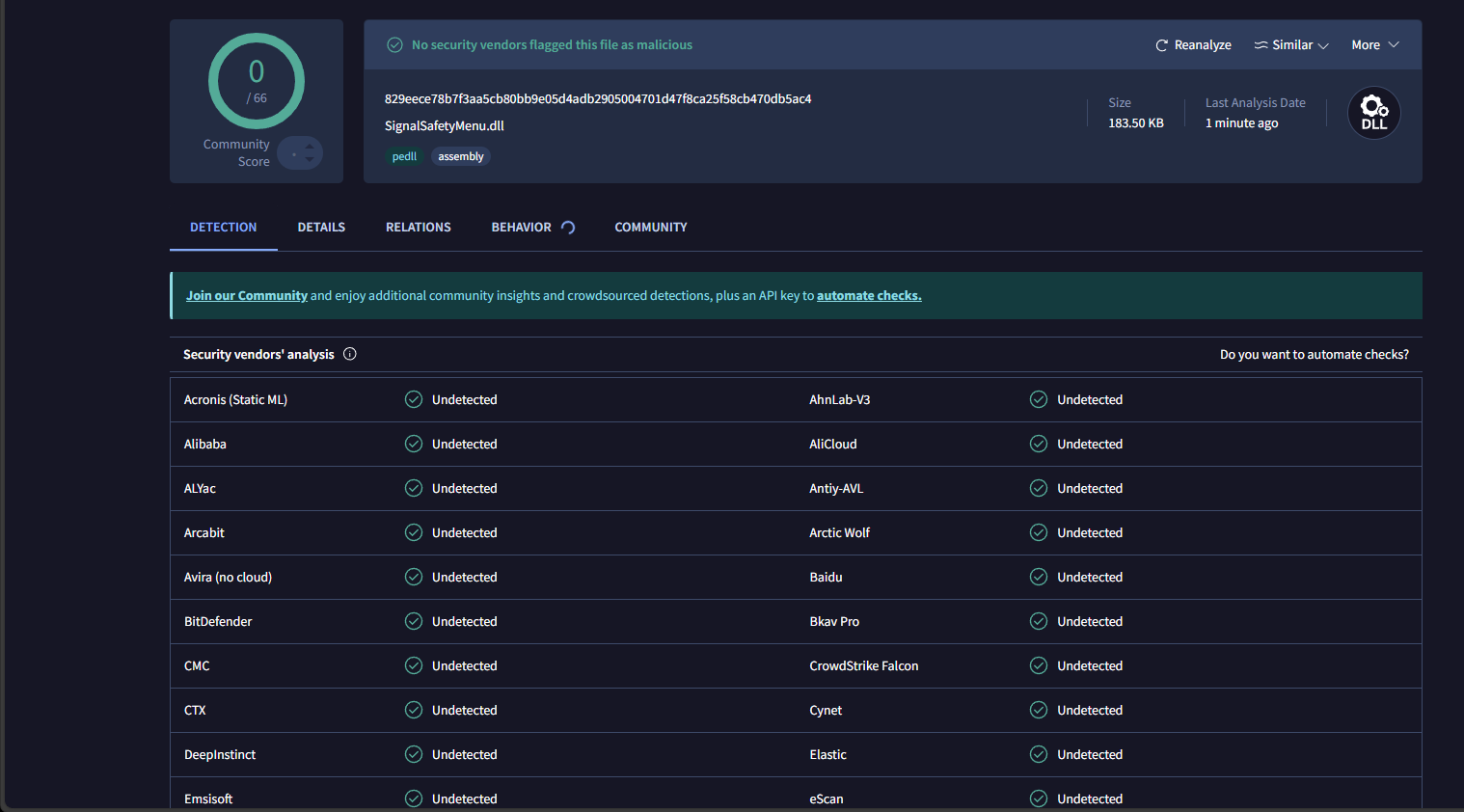Click the Undetected check icon for Baidu
1464x812 pixels.
(1038, 577)
